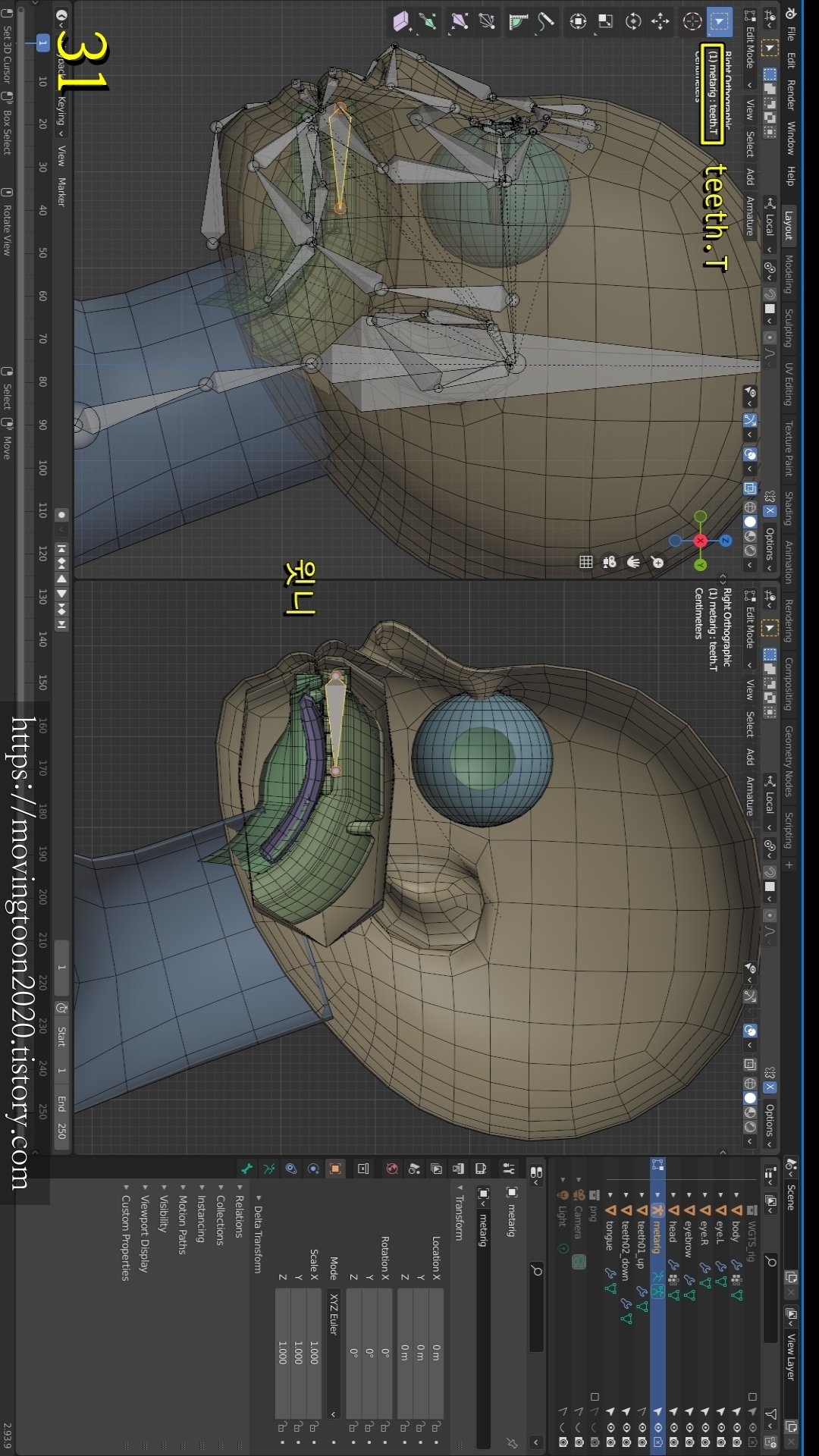The height and width of the screenshot is (1456, 819).
Task: Click the Location X value field
Action: [436, 1354]
